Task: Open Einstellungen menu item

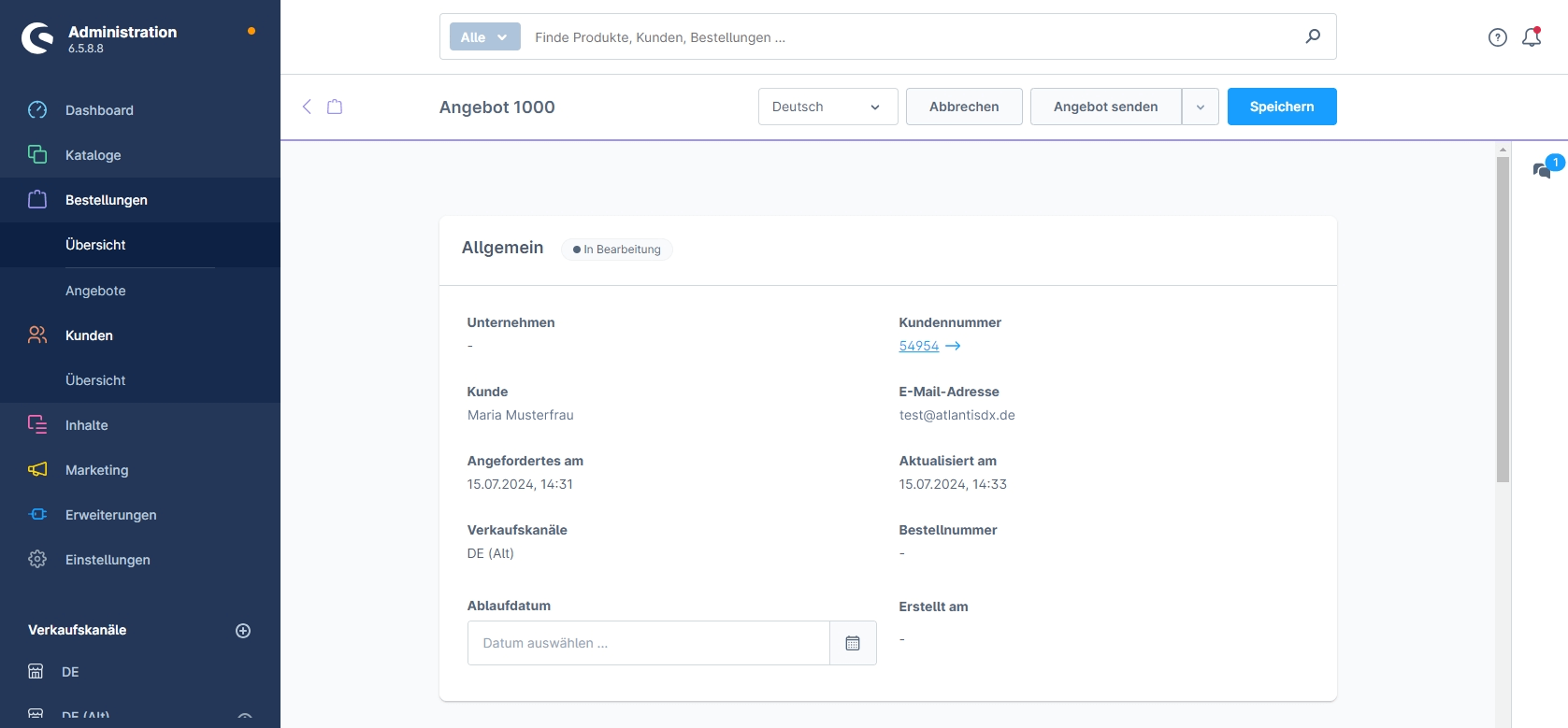Action: [x=108, y=560]
